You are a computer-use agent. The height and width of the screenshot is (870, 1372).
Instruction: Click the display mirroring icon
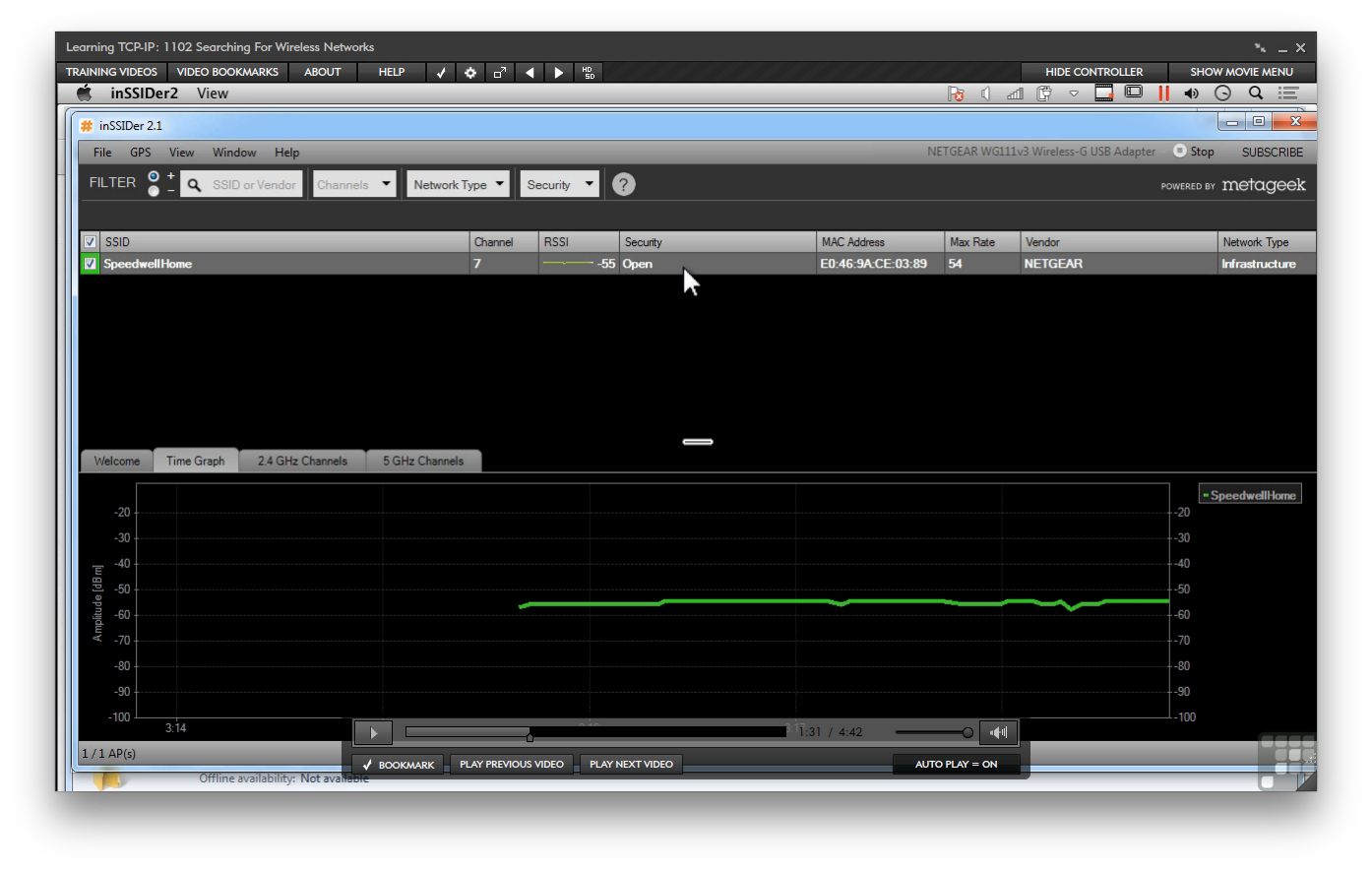point(1134,93)
